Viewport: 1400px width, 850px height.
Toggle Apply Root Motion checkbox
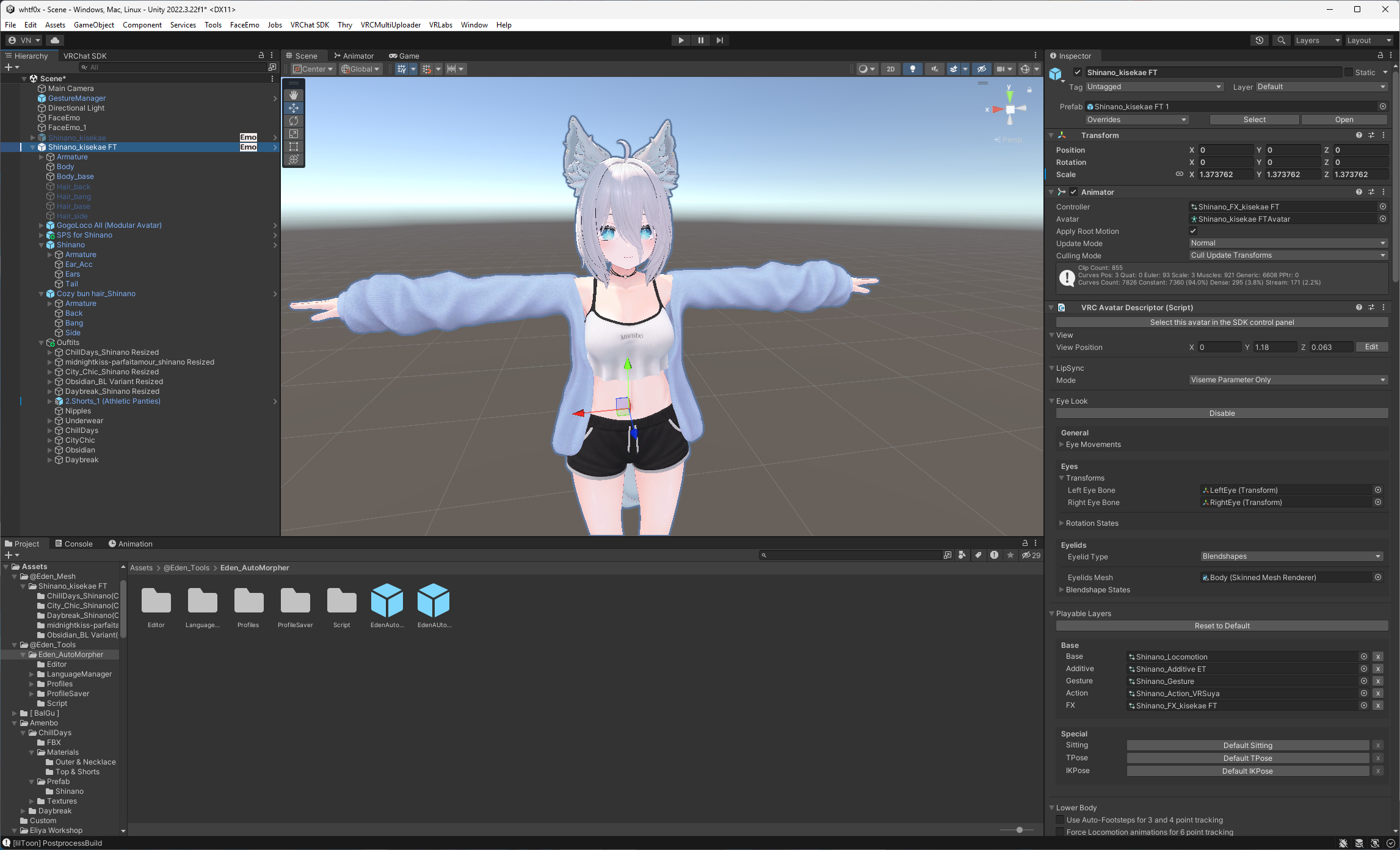pyautogui.click(x=1193, y=231)
